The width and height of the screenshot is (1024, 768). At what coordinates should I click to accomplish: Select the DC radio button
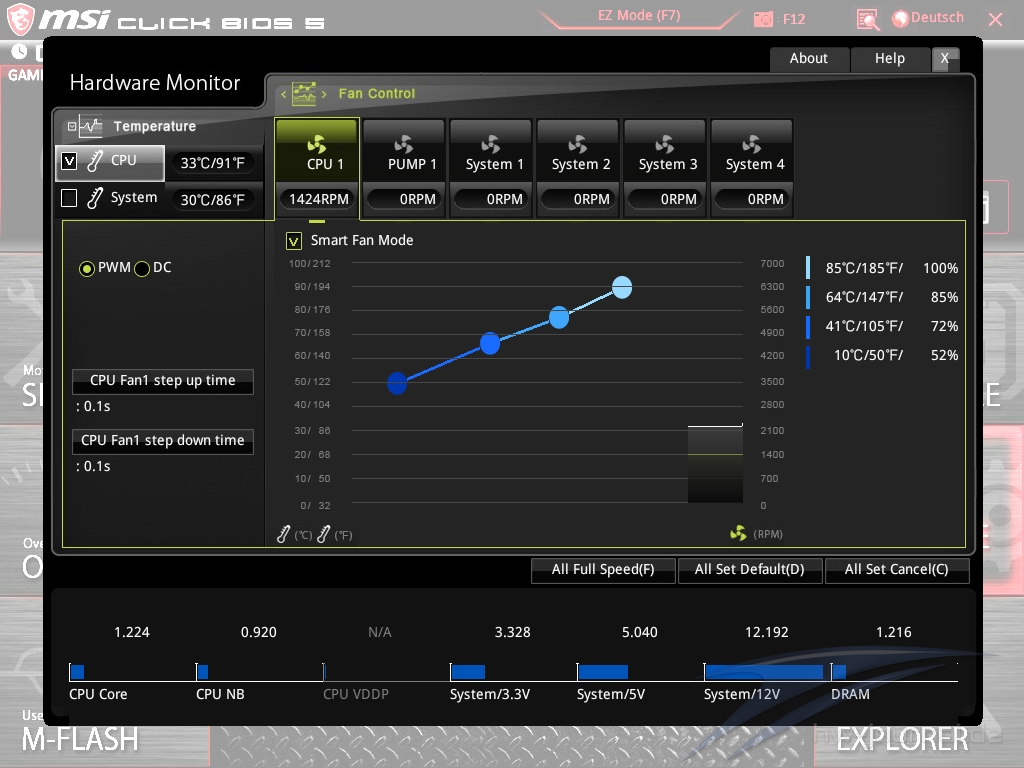[x=142, y=268]
